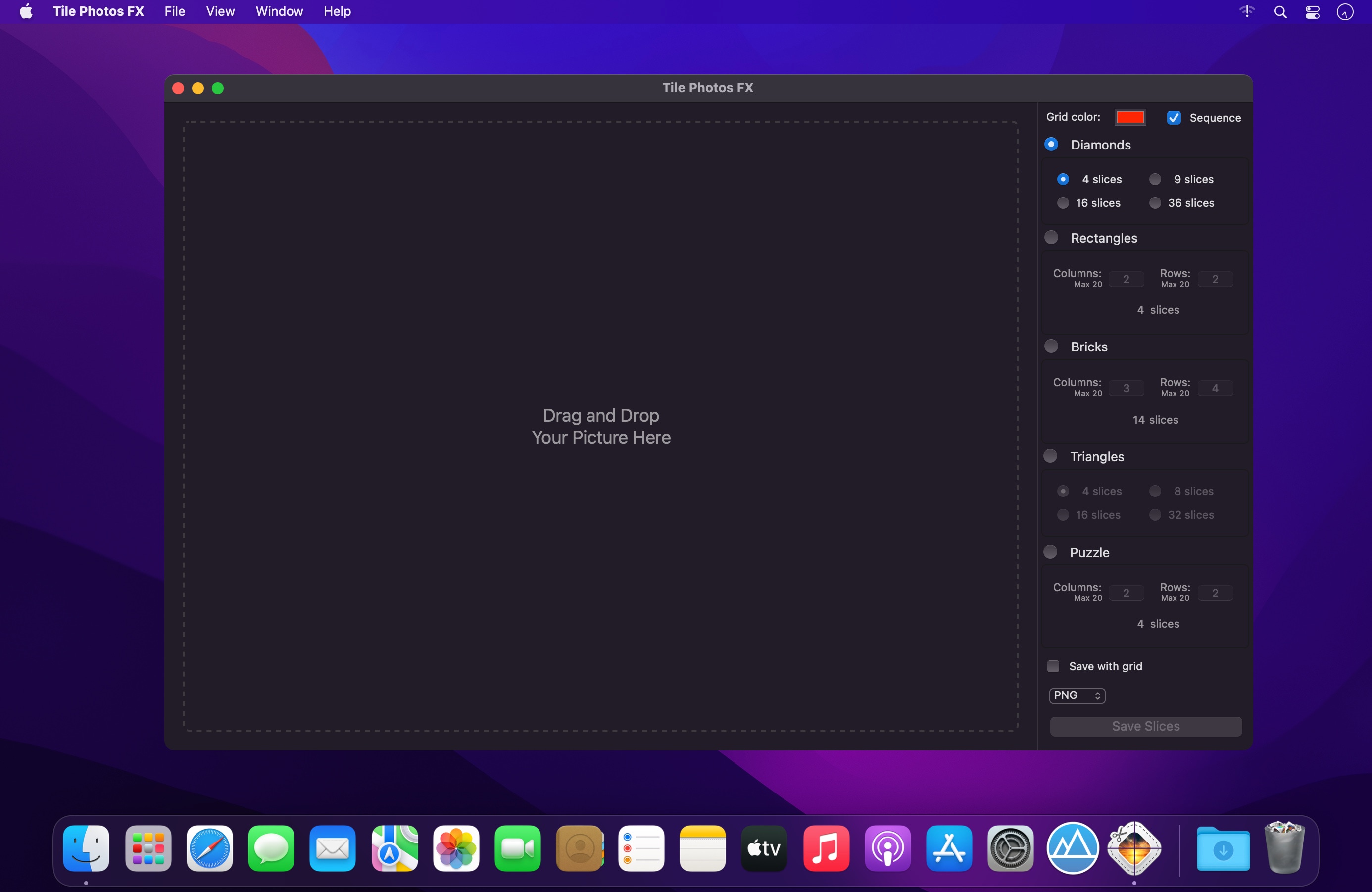Open the Help menu
Screen dimensions: 1372x892
[x=337, y=11]
